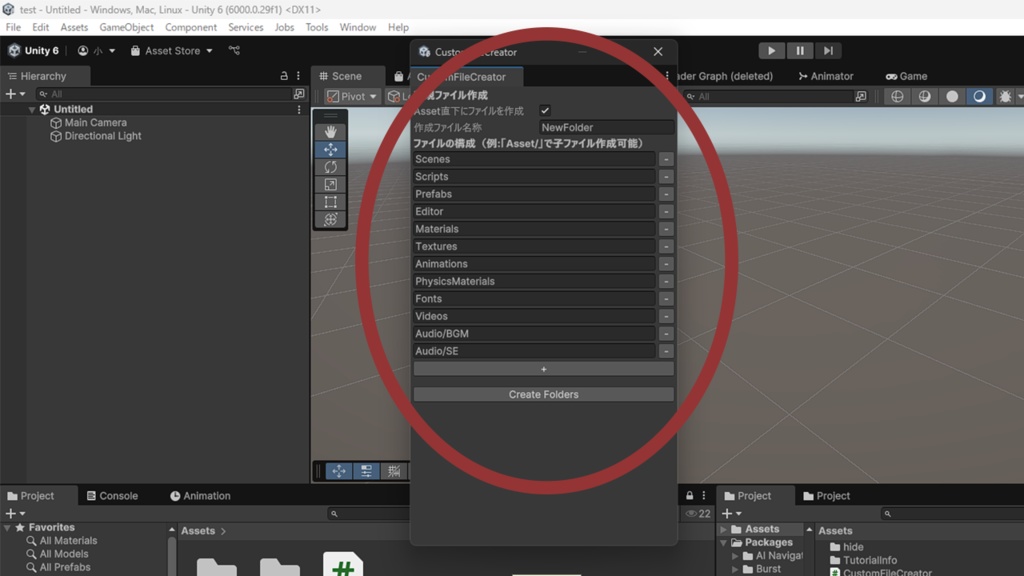1024x576 pixels.
Task: Select the Hand view tool
Action: [x=330, y=132]
